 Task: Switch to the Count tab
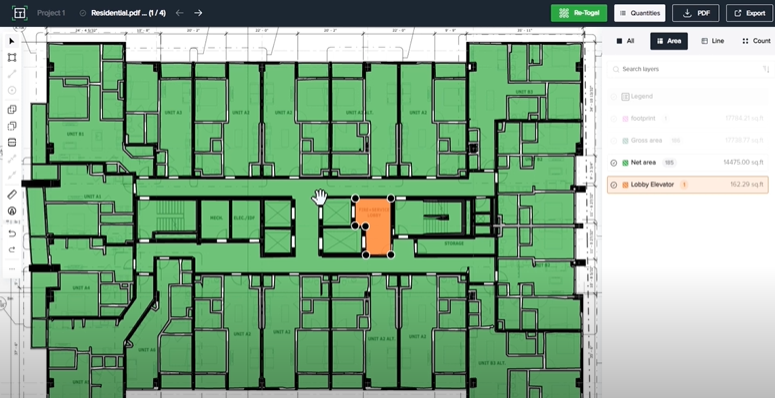tap(756, 41)
